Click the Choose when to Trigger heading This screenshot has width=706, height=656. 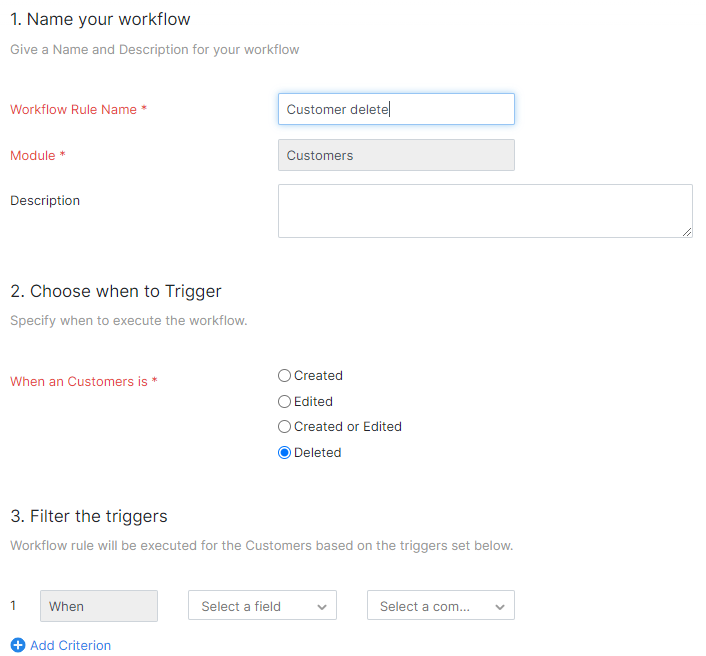[x=115, y=291]
